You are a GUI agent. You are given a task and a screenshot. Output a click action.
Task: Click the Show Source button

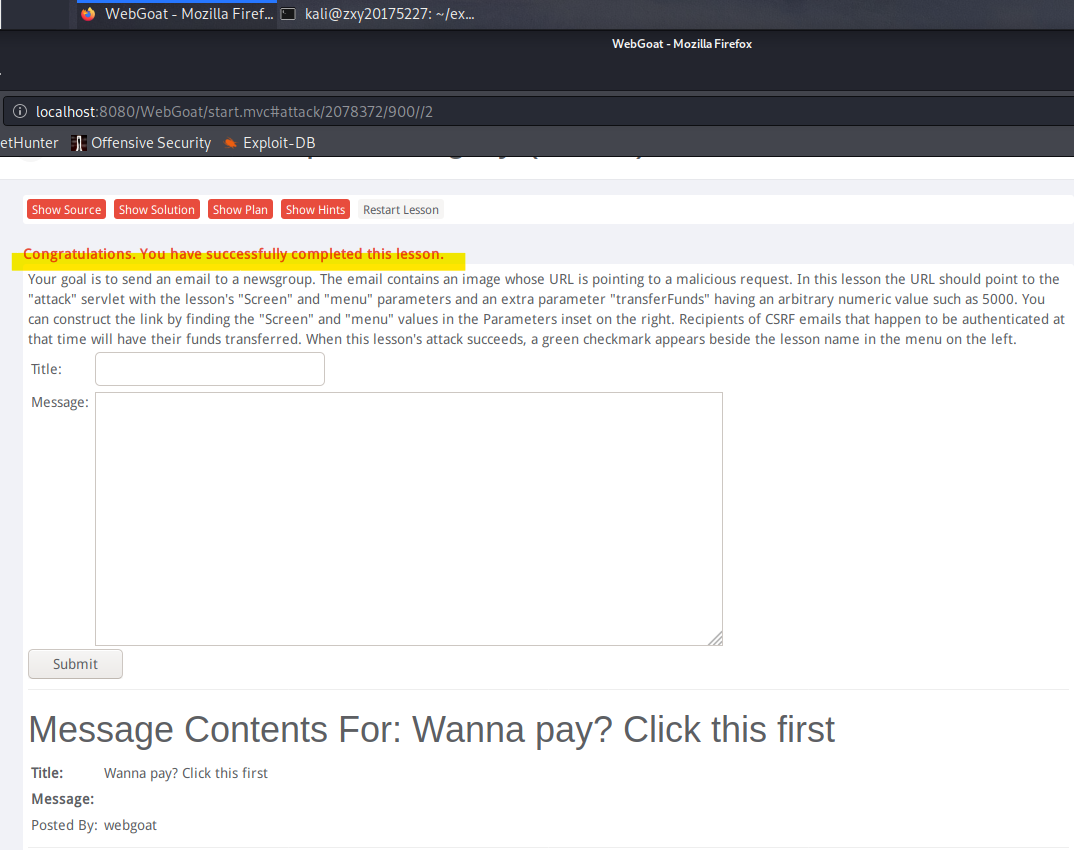click(x=66, y=210)
